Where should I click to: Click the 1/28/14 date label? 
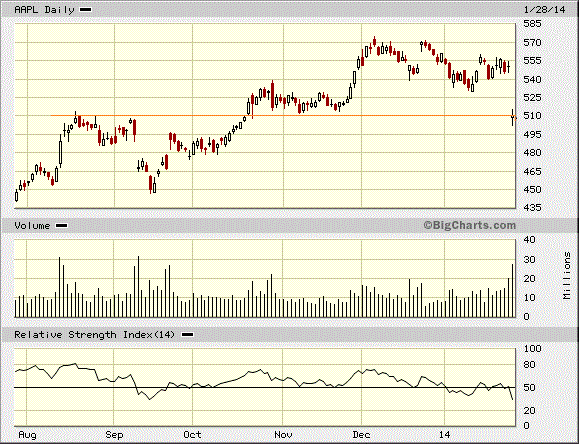(x=544, y=10)
